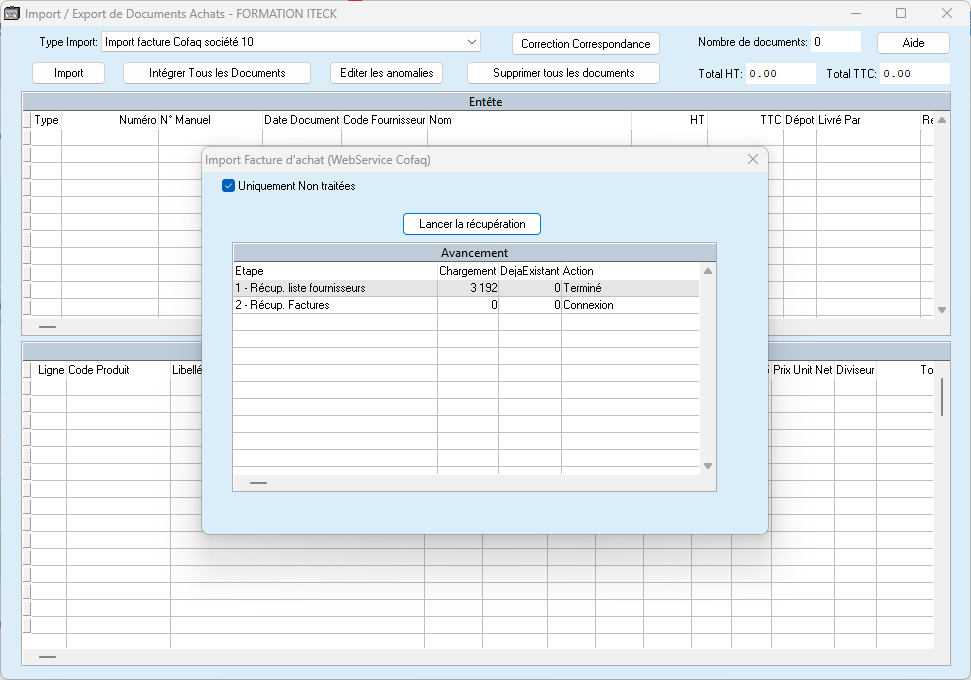Click the Code Produit column header
This screenshot has height=680, width=971.
118,370
